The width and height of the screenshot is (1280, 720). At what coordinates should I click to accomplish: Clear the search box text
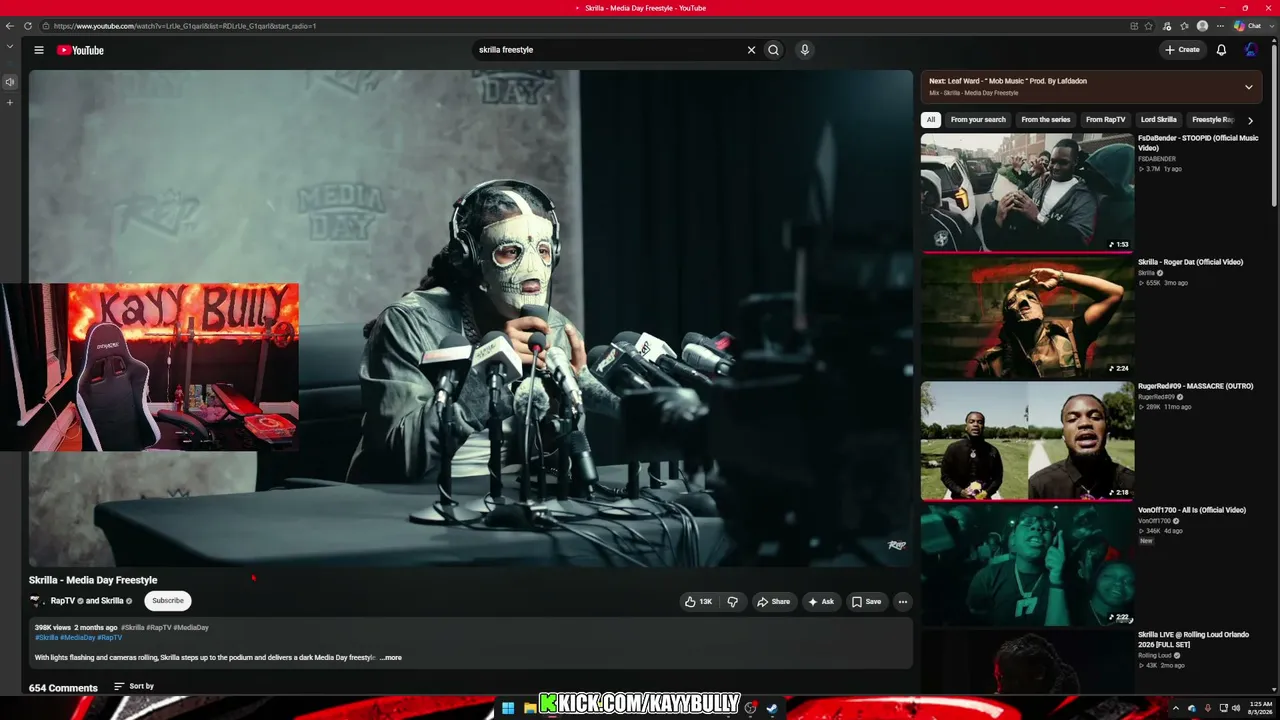tap(751, 50)
